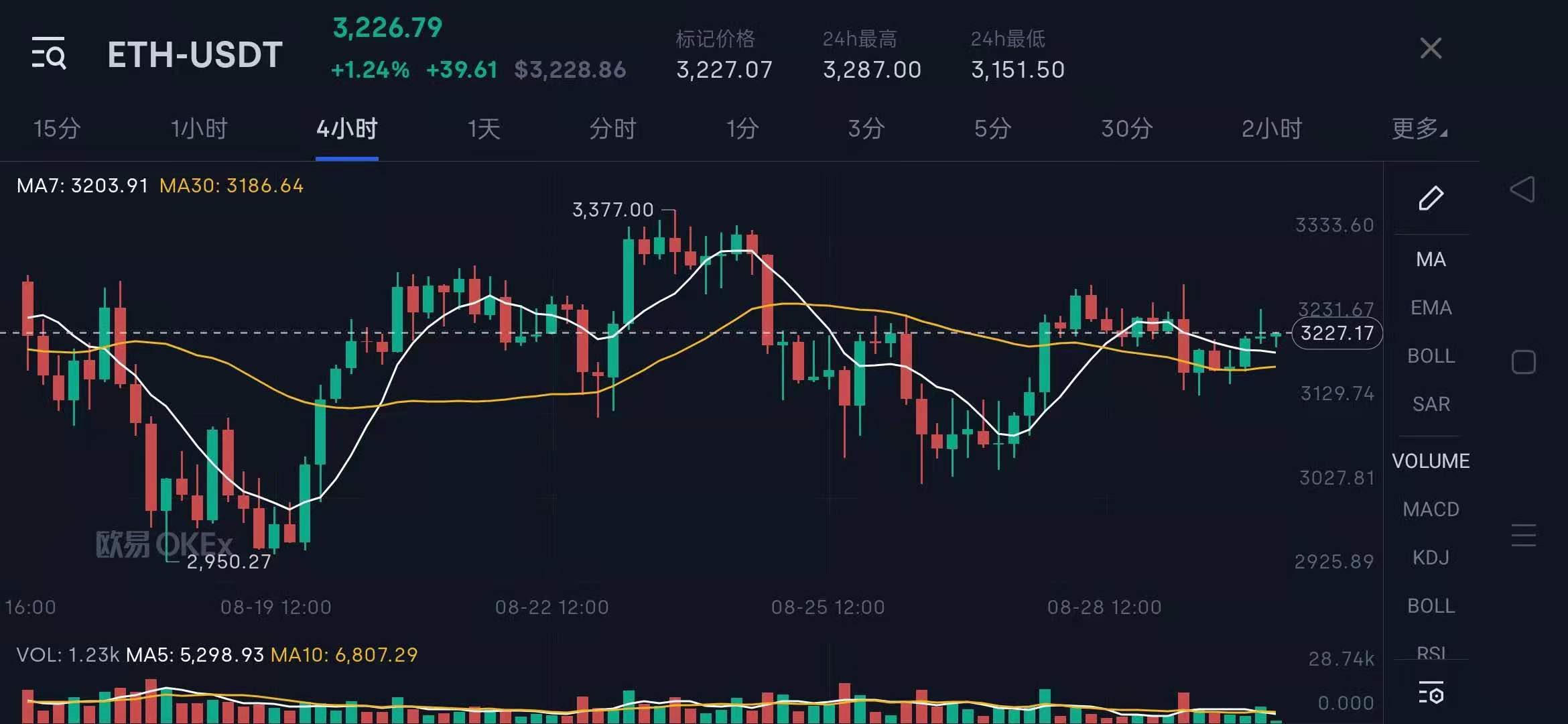The image size is (1568, 724).
Task: Tap the Android home square icon
Action: point(1523,362)
